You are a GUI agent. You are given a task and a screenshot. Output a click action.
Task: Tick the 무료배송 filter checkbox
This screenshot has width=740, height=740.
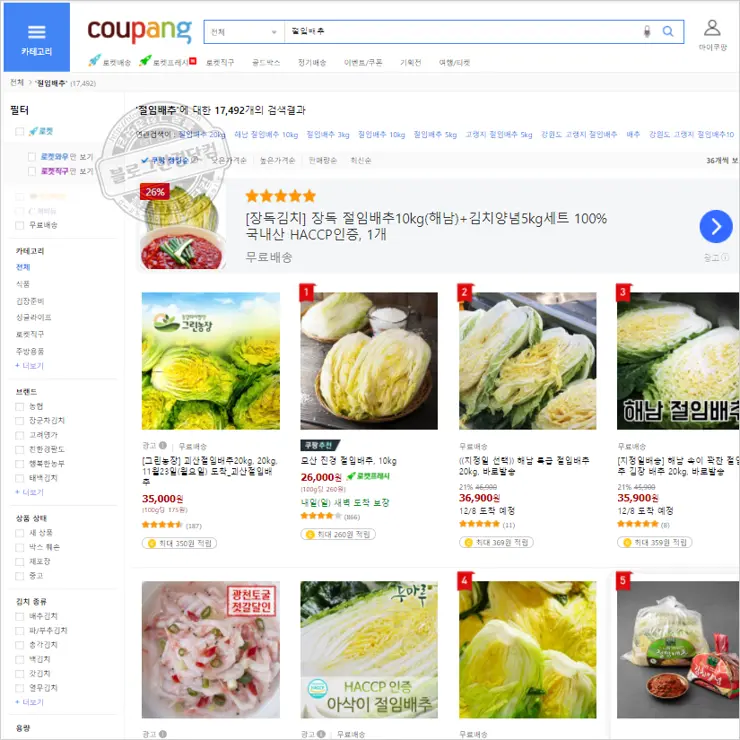tap(20, 225)
